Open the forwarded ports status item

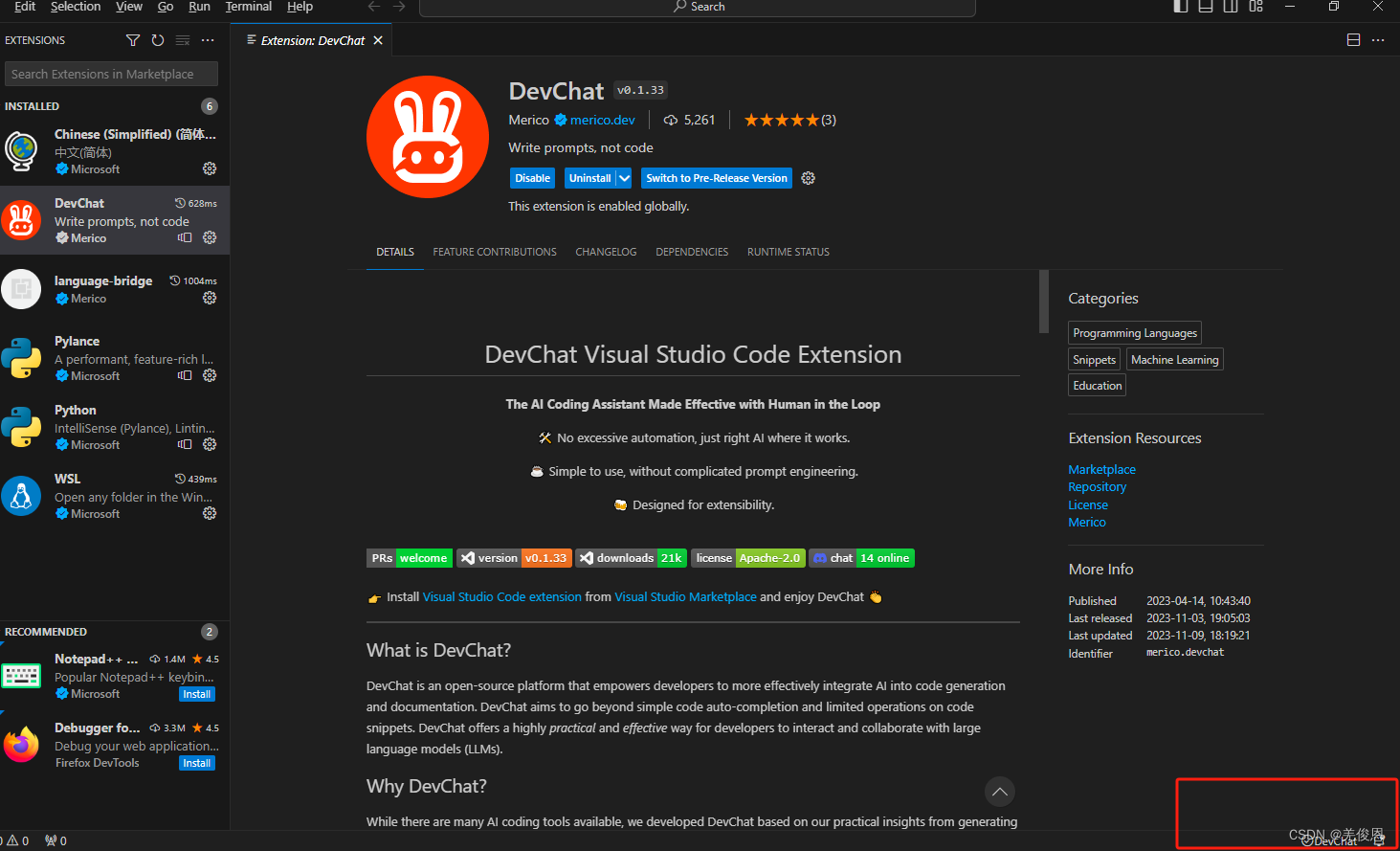[x=56, y=840]
